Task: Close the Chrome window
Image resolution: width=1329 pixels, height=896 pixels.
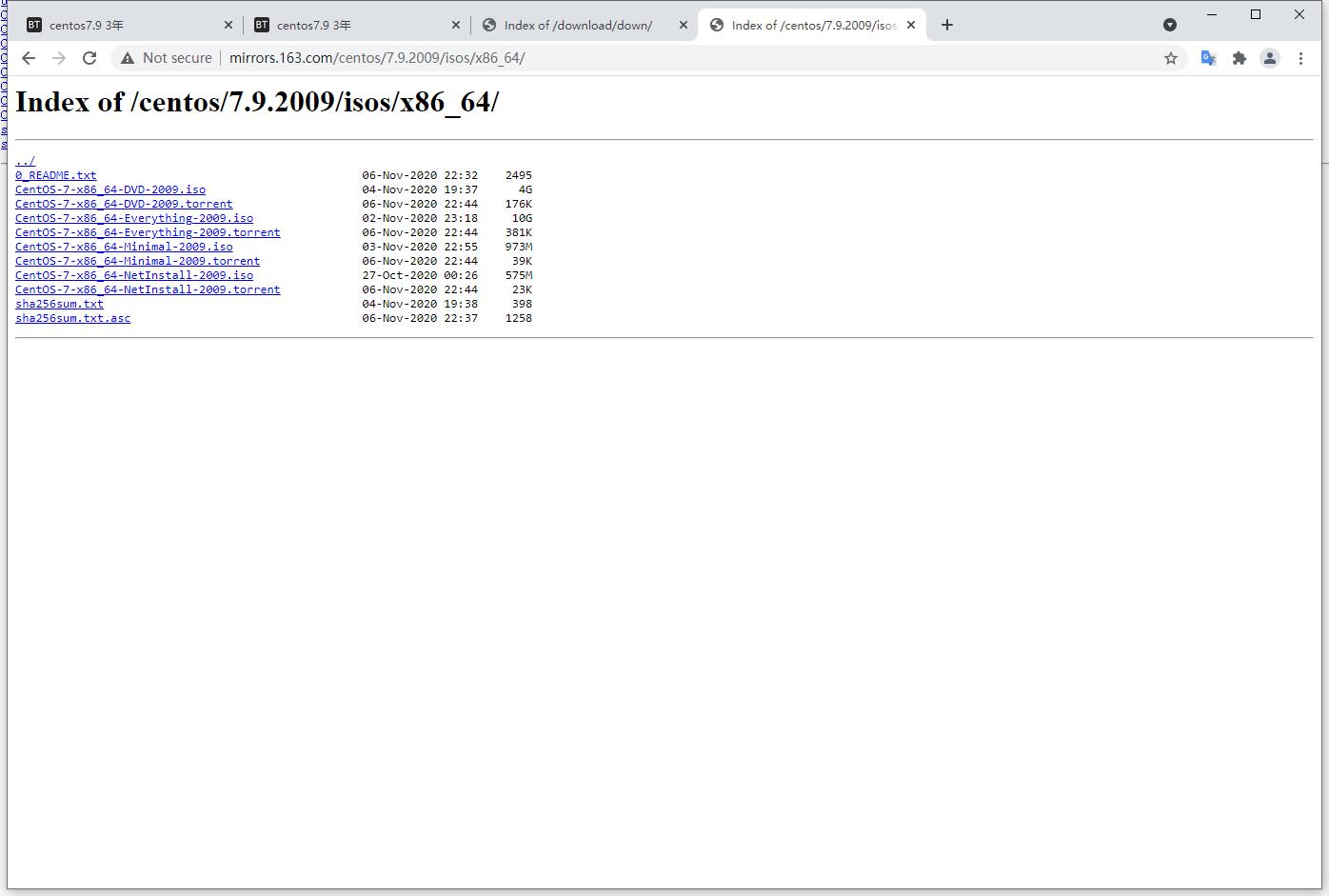Action: [1299, 14]
